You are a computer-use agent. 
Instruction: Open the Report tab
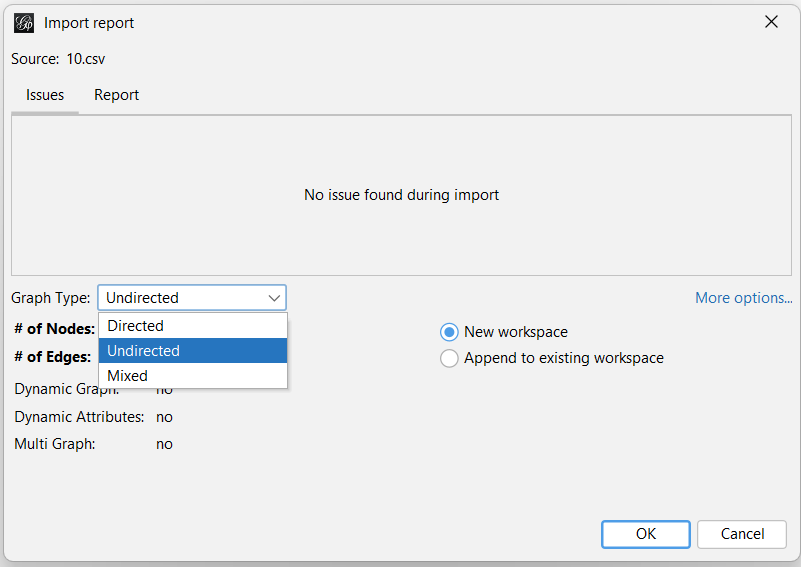coord(116,95)
